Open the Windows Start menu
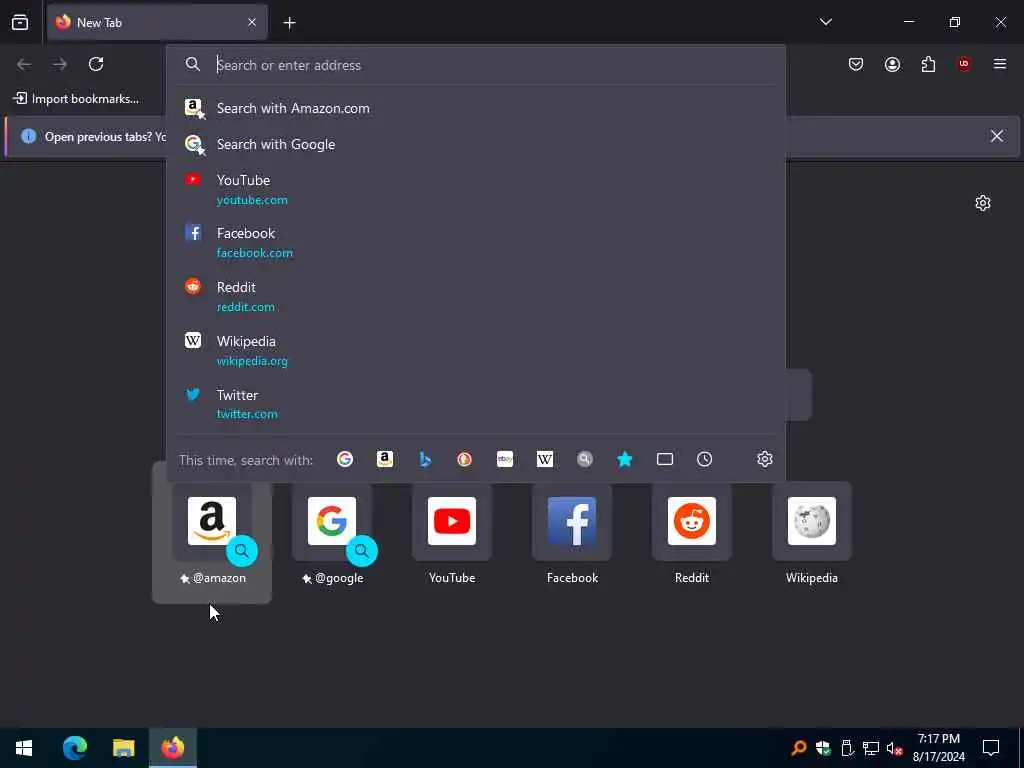This screenshot has width=1024, height=768. coord(24,748)
